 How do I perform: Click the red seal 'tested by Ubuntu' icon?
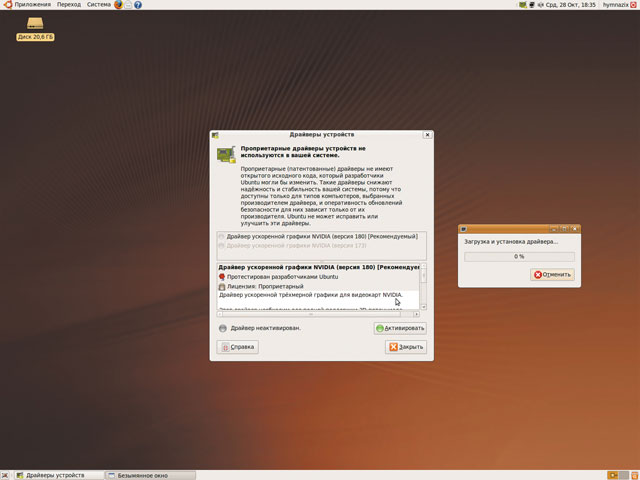pyautogui.click(x=222, y=277)
